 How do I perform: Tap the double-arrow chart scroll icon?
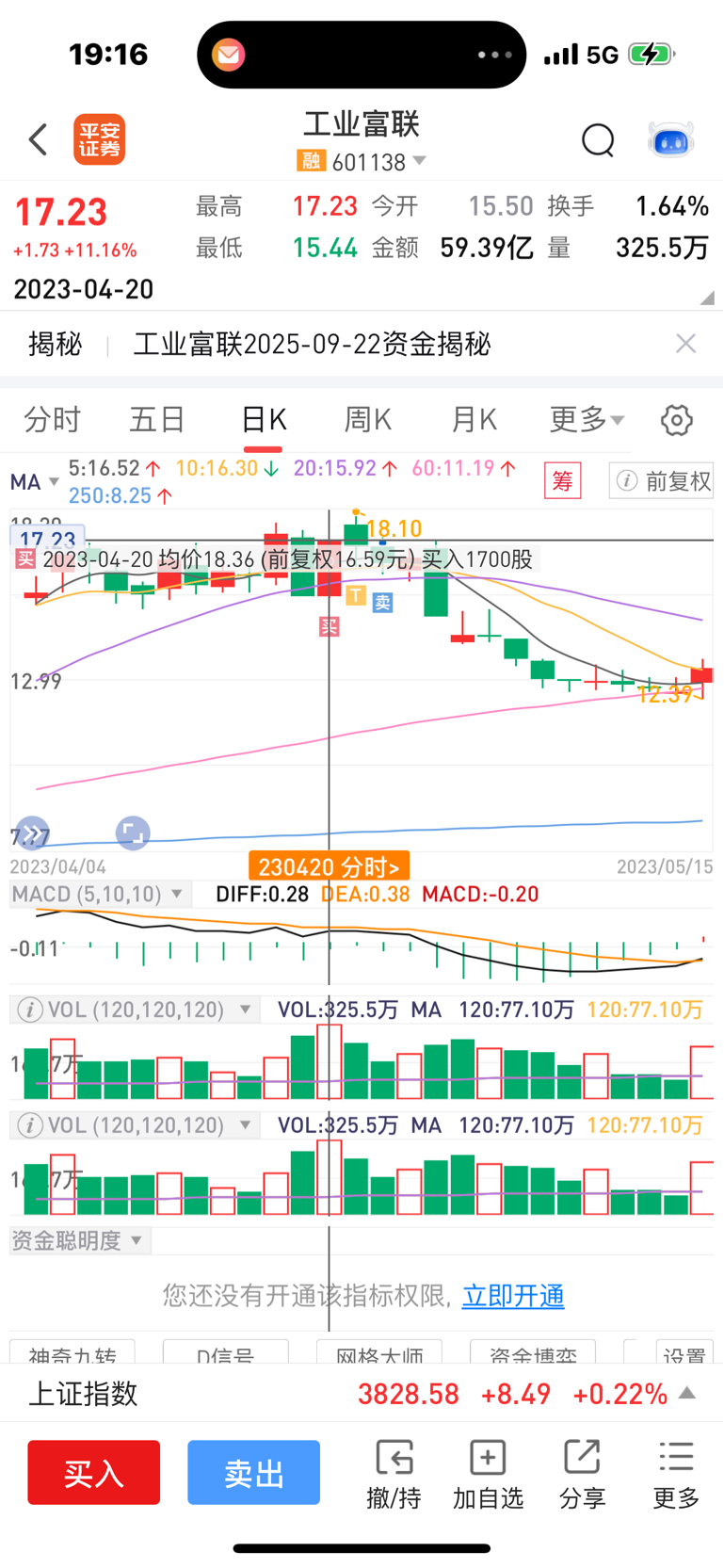(x=33, y=833)
